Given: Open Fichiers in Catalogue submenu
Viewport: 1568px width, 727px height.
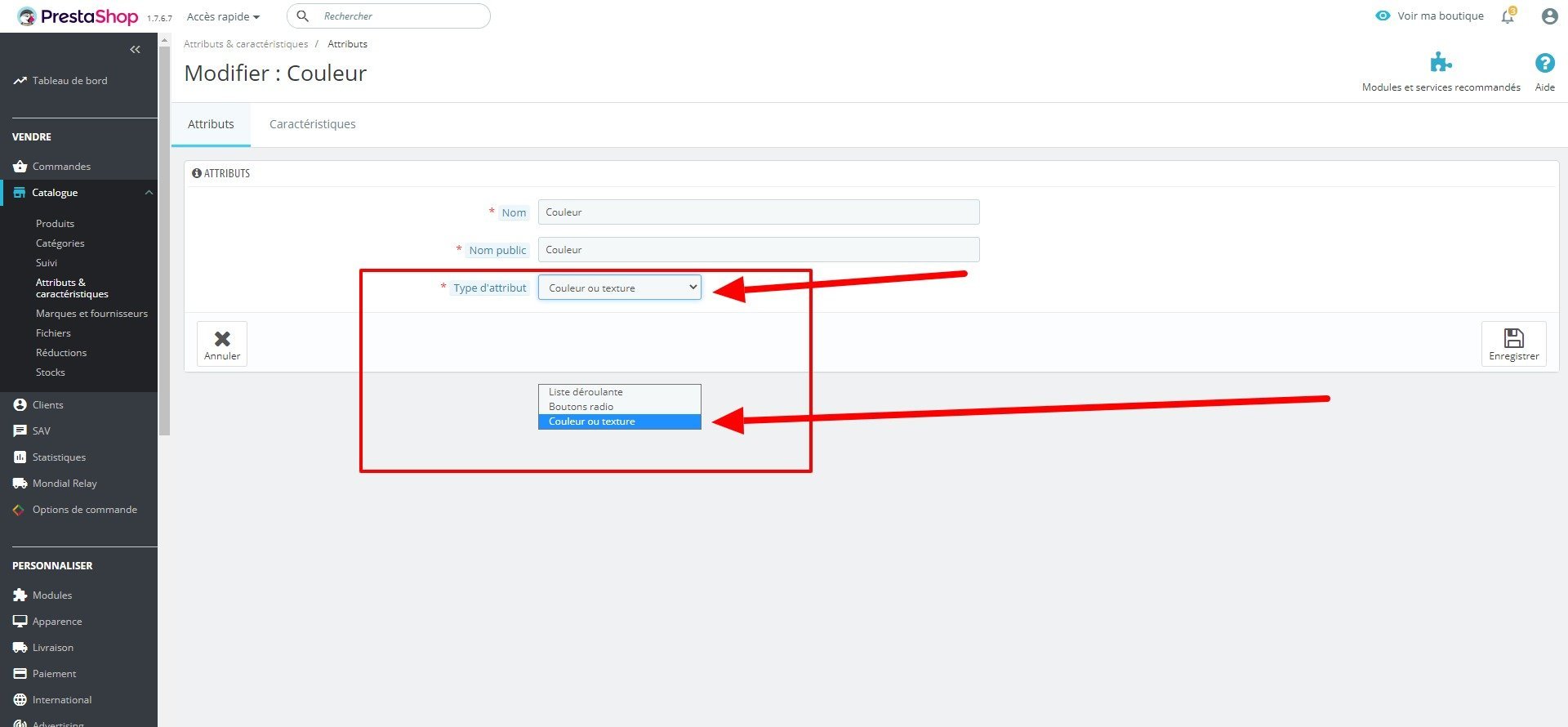Looking at the screenshot, I should click(53, 333).
